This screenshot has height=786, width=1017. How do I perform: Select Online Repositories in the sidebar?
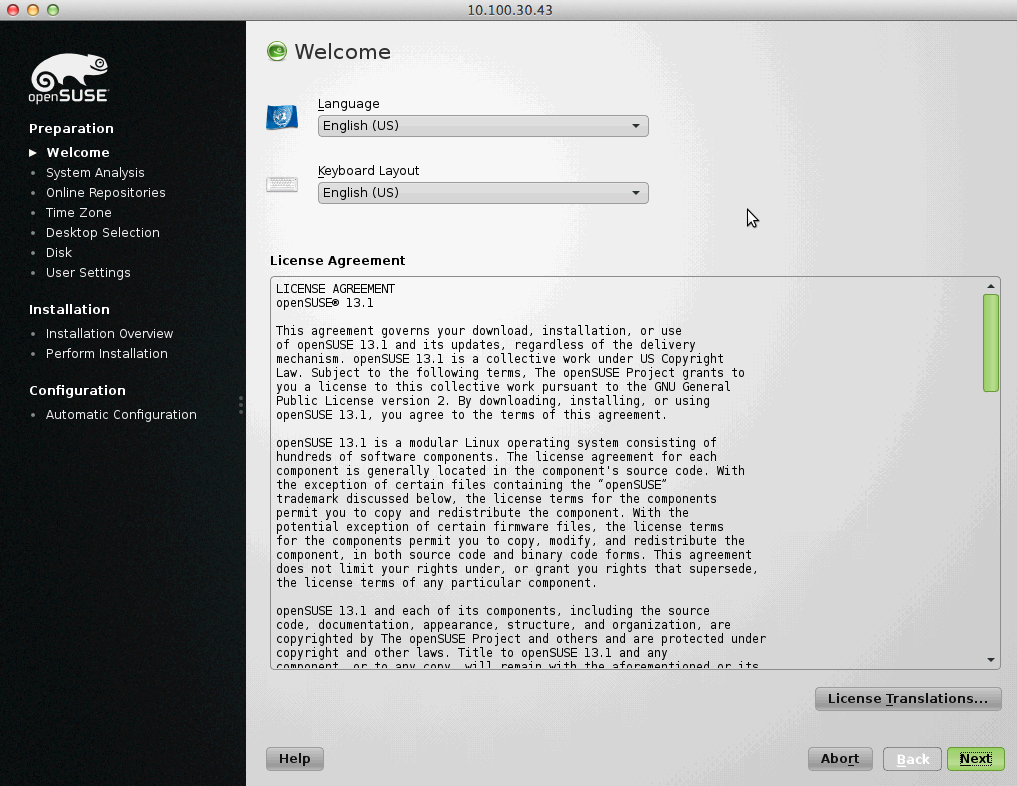106,193
